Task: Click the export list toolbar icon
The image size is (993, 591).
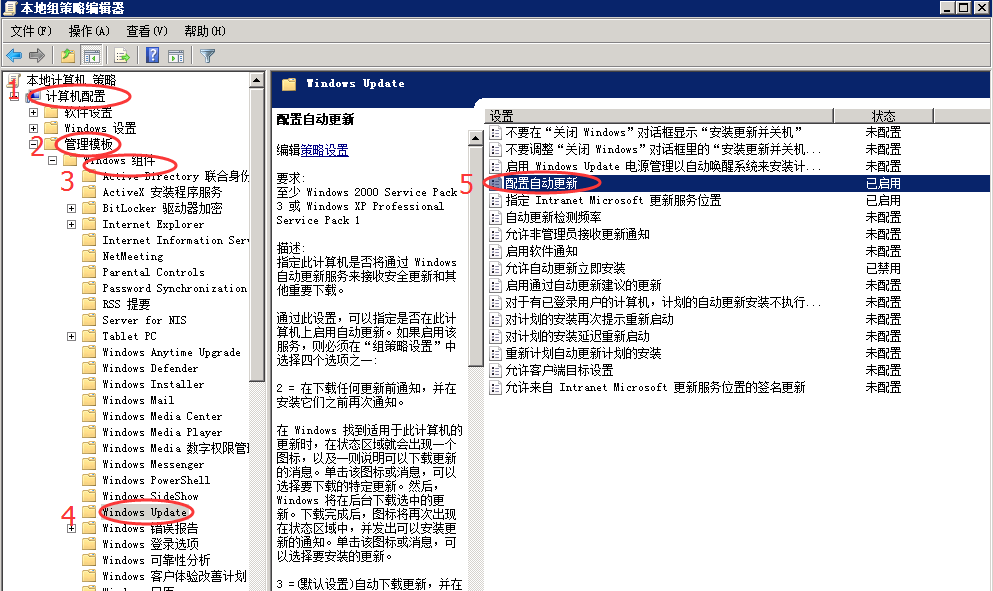Action: (122, 56)
